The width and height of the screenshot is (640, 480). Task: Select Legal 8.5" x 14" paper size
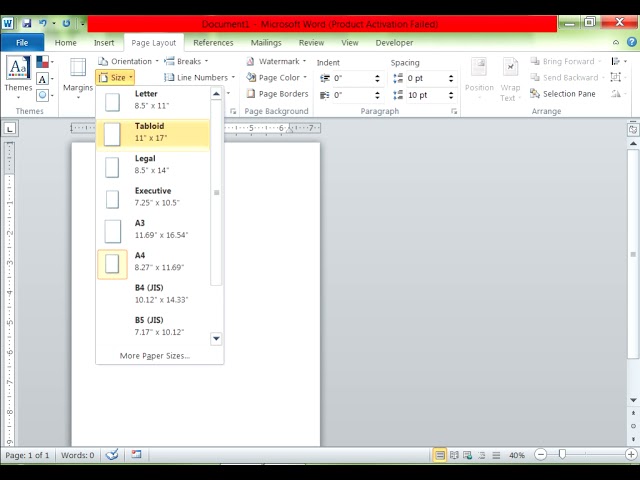click(153, 167)
